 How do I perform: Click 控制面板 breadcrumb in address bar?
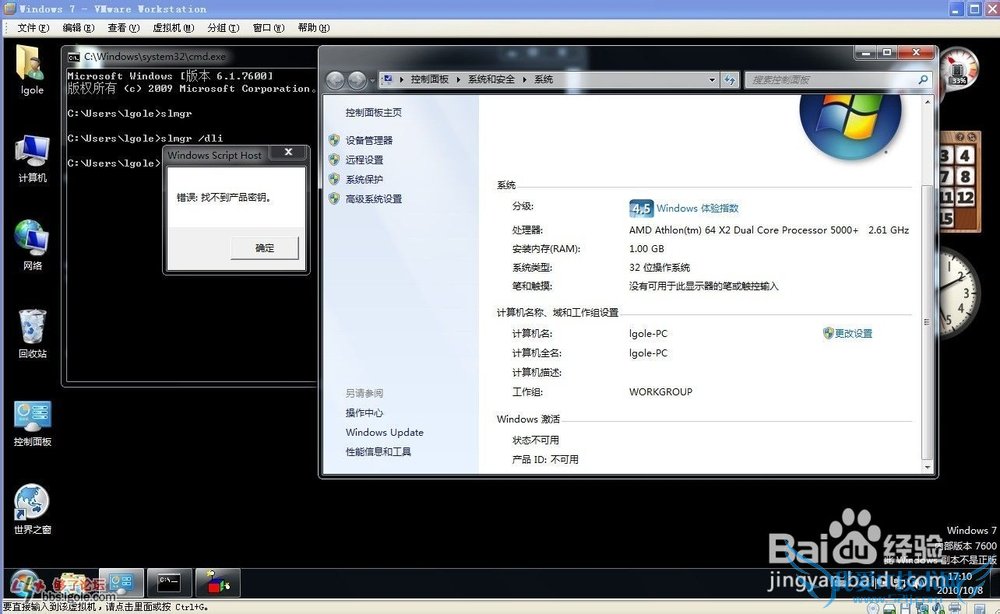click(429, 80)
